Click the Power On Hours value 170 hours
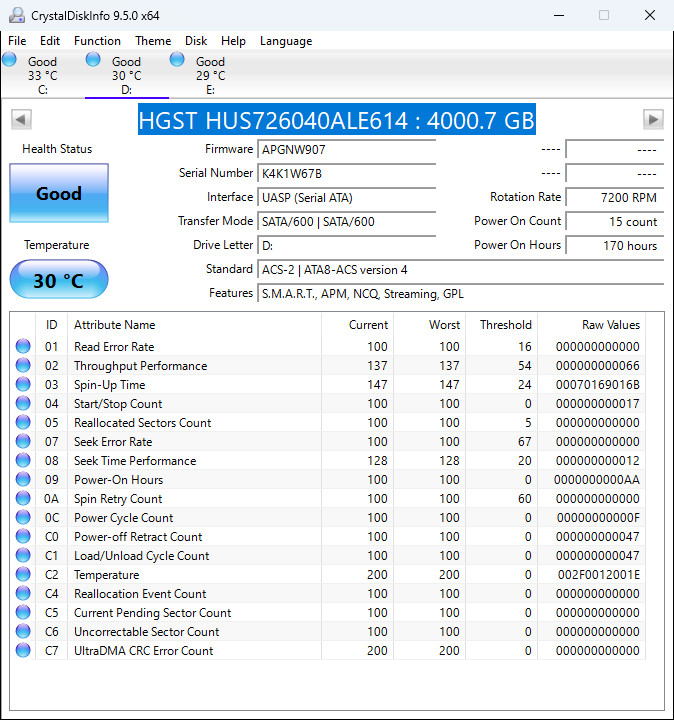The image size is (674, 720). click(615, 245)
